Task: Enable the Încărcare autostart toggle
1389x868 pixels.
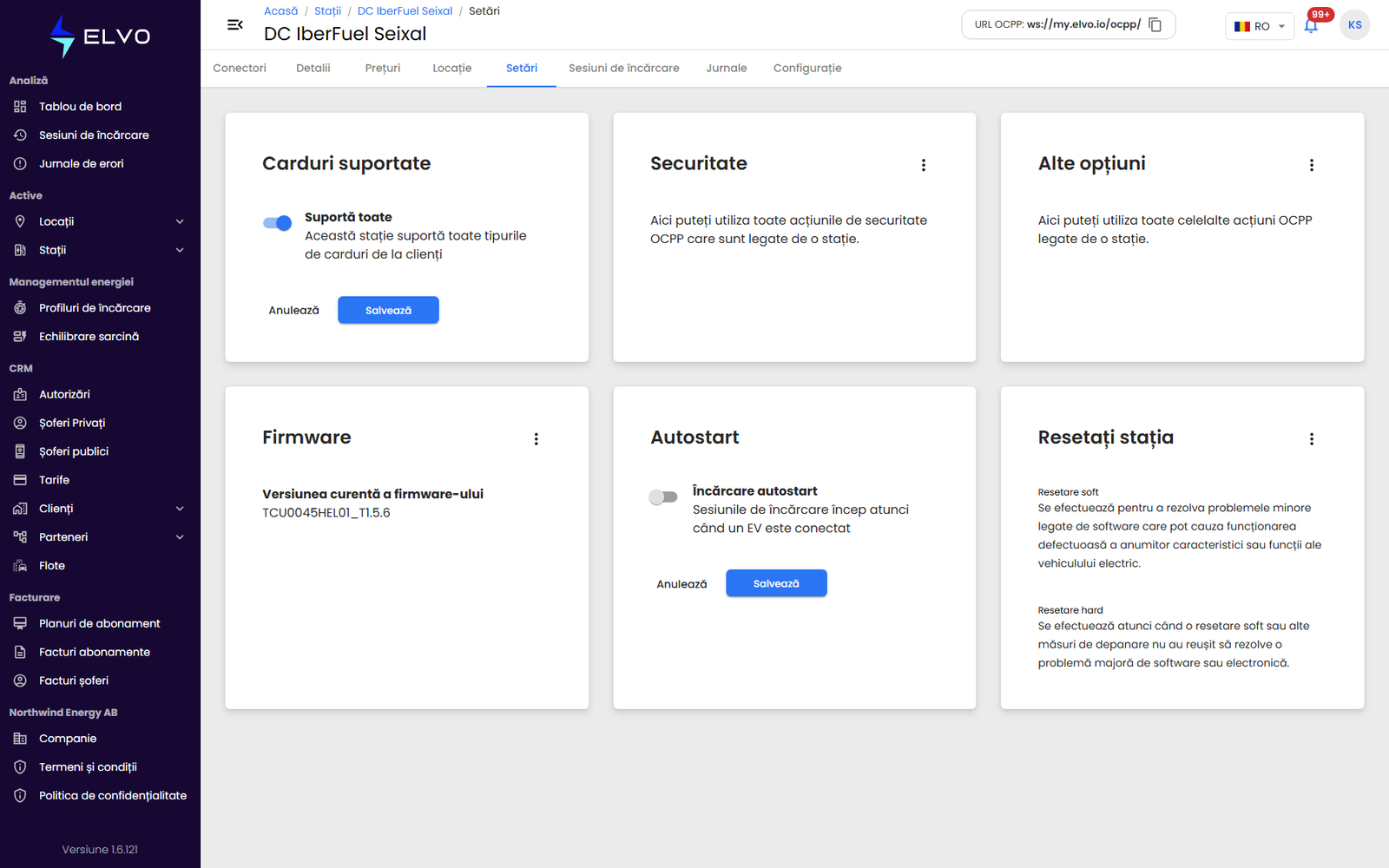Action: click(x=663, y=497)
